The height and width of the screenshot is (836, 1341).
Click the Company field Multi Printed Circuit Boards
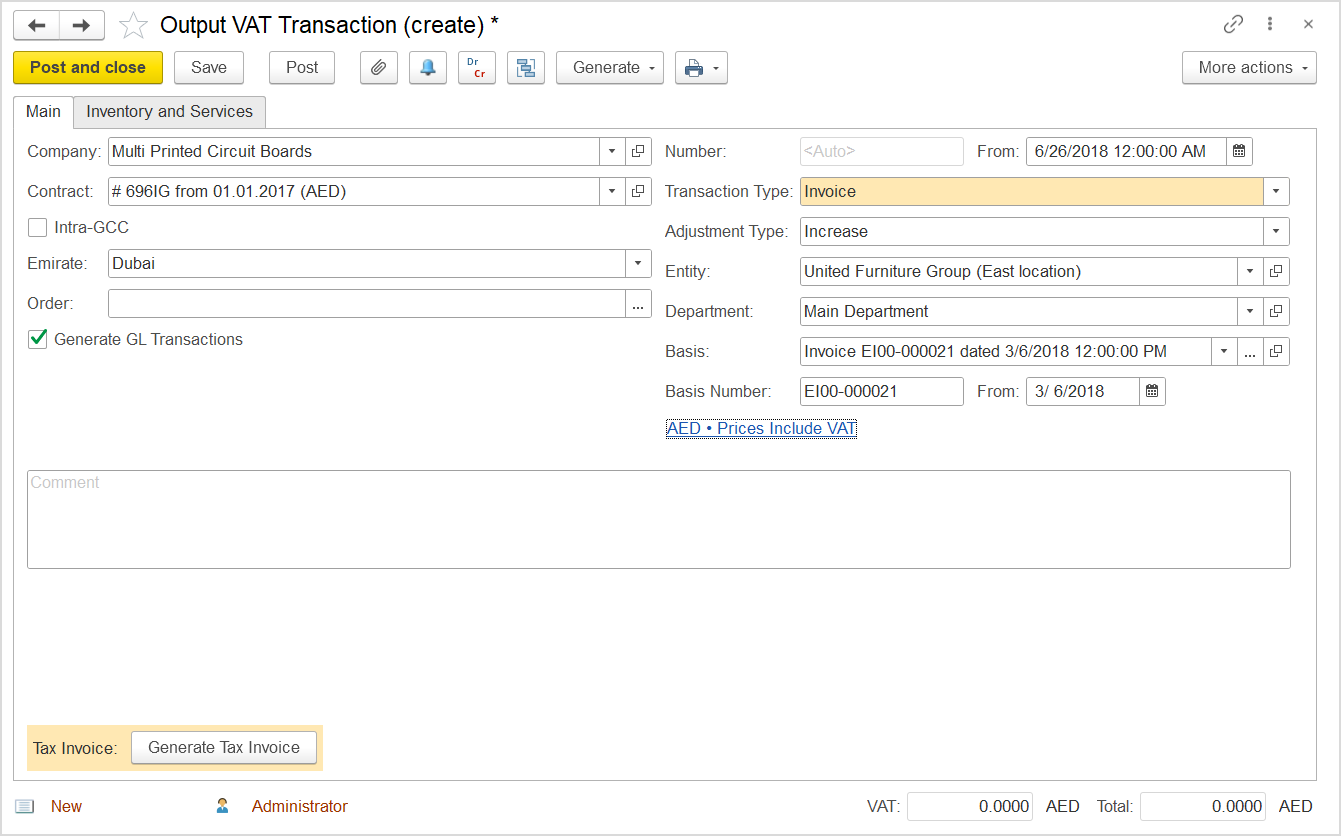(354, 152)
